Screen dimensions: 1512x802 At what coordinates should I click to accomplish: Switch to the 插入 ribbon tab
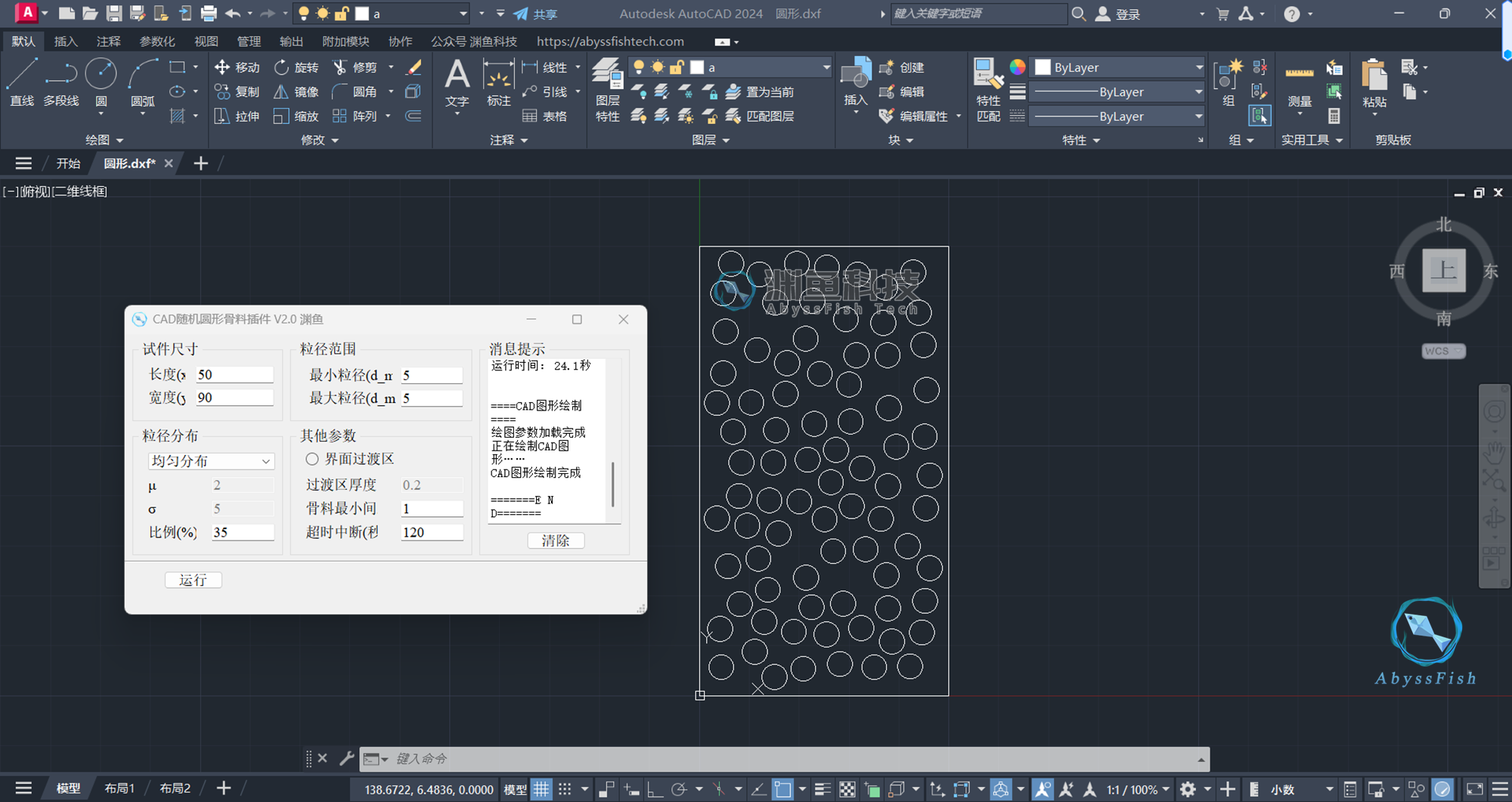pos(66,42)
